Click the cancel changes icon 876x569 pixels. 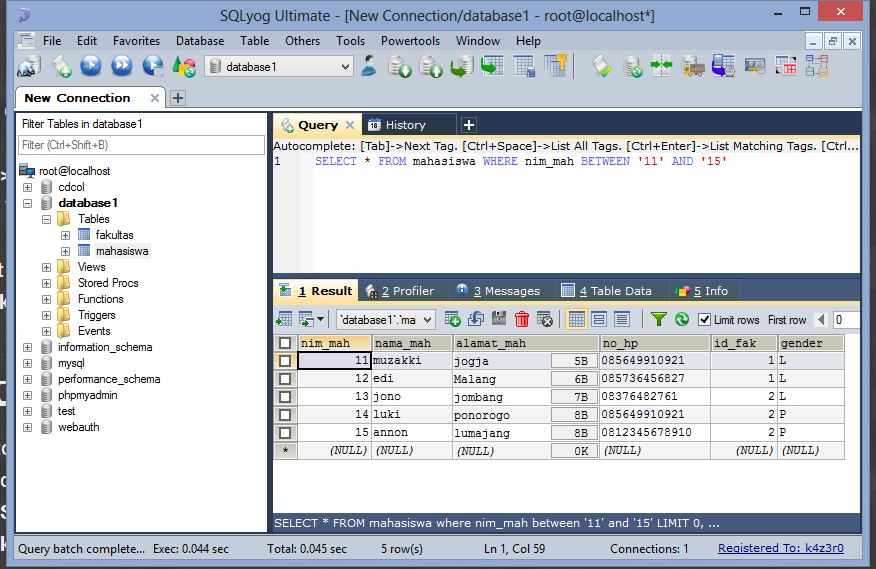[545, 319]
